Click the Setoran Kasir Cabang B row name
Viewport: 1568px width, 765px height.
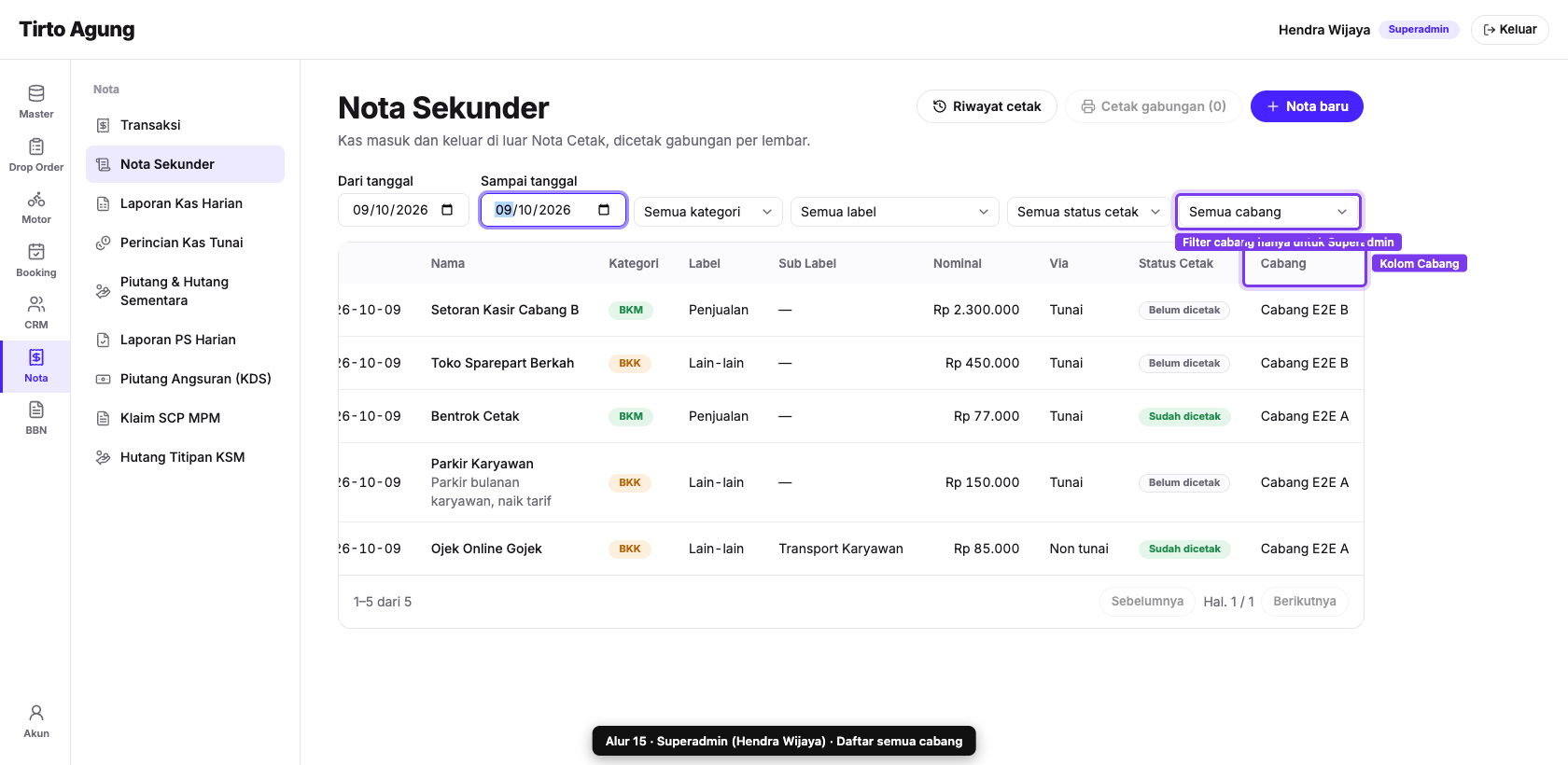coord(505,310)
